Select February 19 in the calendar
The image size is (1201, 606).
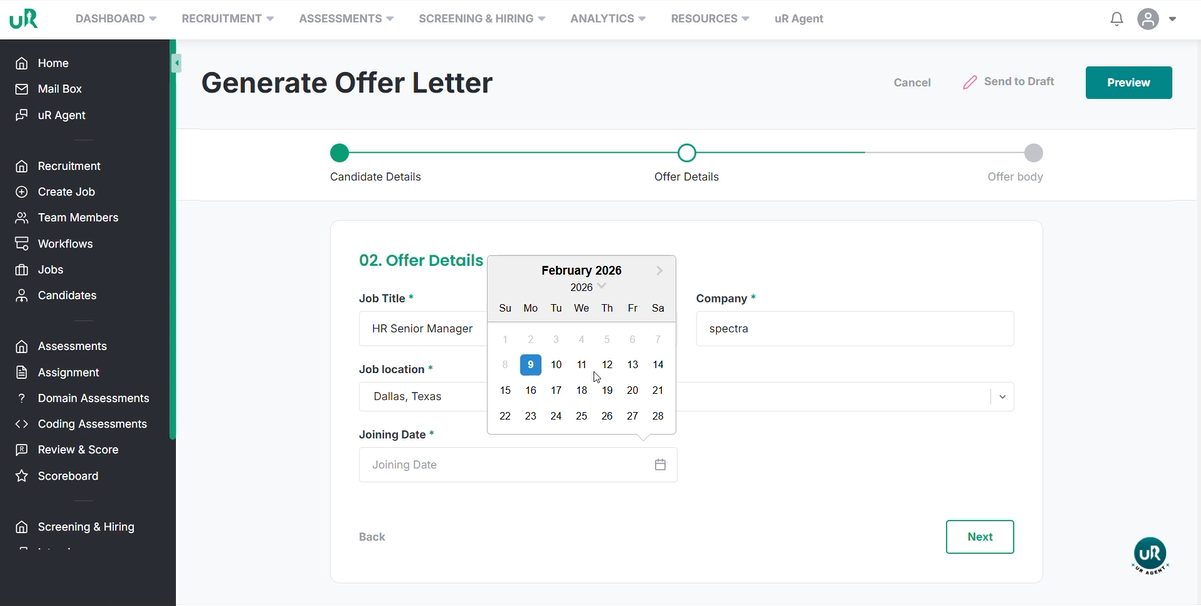tap(607, 390)
